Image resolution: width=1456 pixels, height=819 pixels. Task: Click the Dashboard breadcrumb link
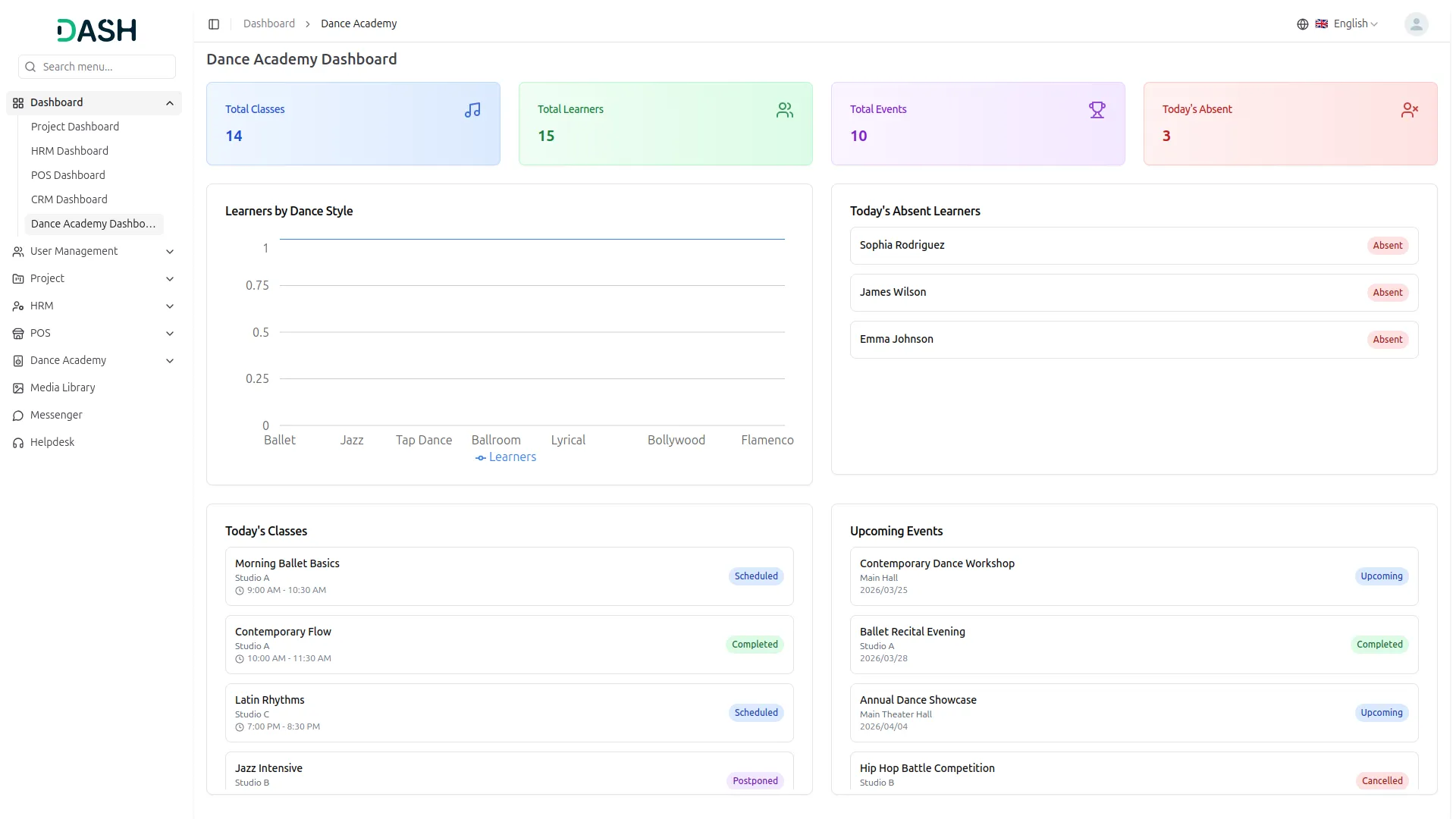[x=268, y=24]
